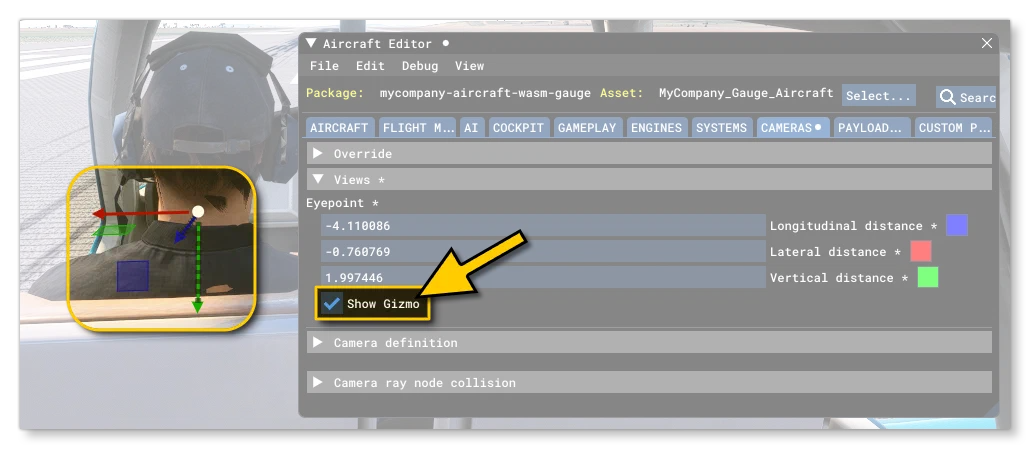Close the Aircraft Editor window
Image resolution: width=1030 pixels, height=449 pixels.
[x=986, y=43]
